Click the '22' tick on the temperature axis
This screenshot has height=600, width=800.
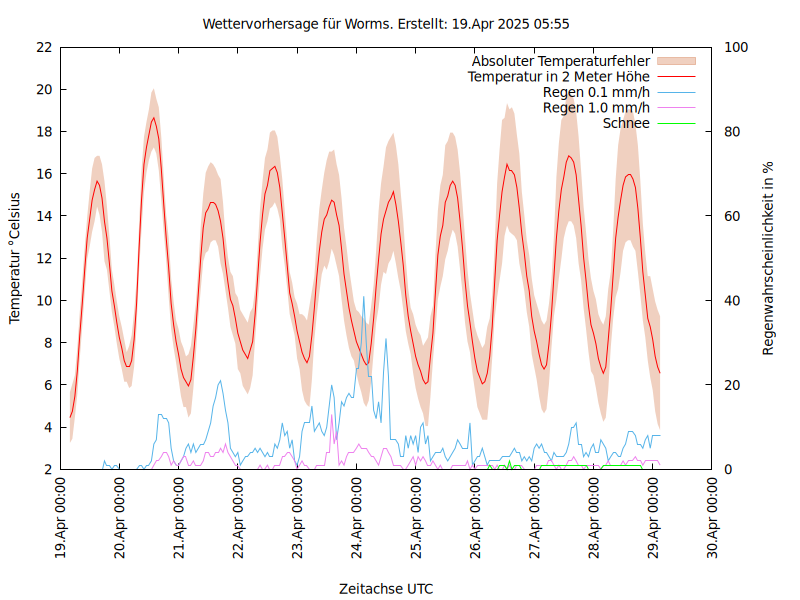pos(44,47)
